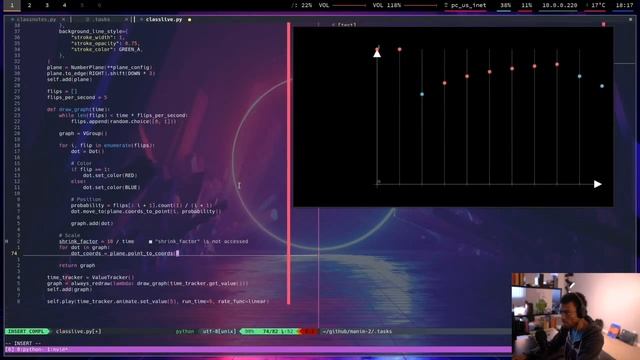This screenshot has width=640, height=360.
Task: Click the first VOL slider in status bar
Action: tap(349, 5)
